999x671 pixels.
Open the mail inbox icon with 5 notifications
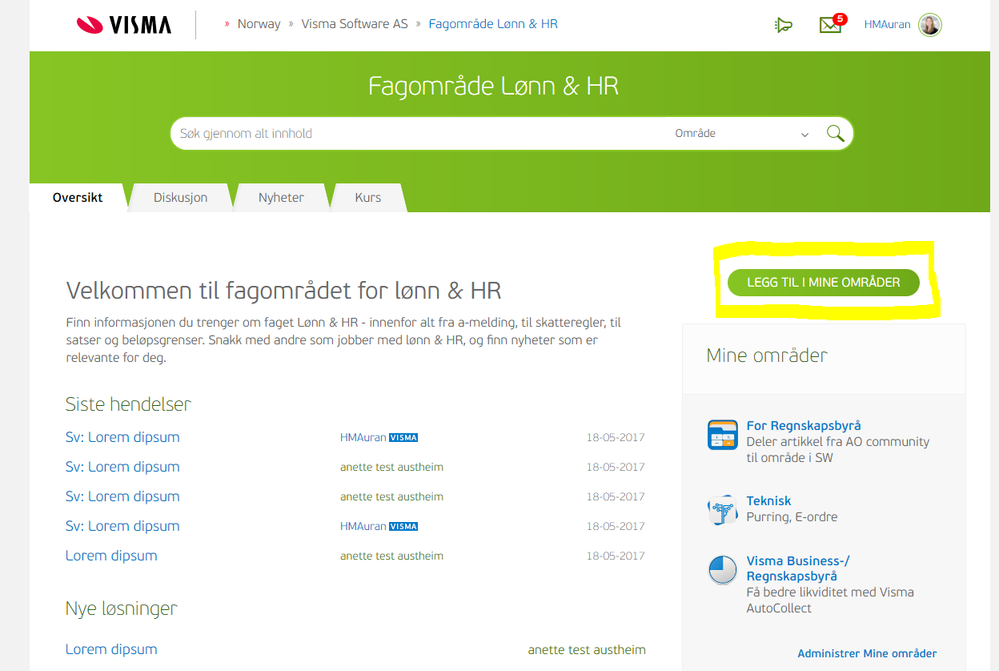pyautogui.click(x=832, y=24)
